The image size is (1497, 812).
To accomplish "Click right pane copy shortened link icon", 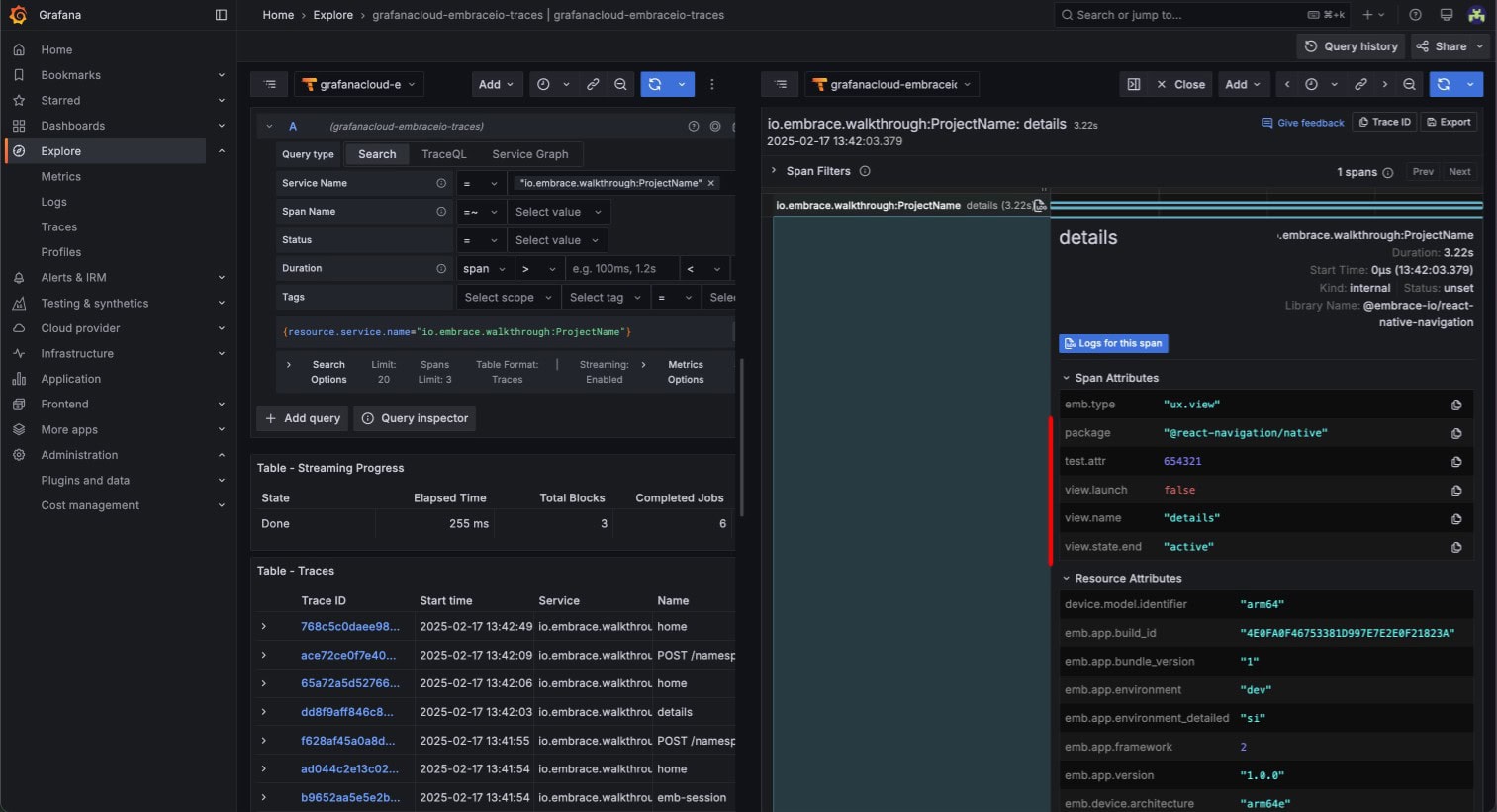I will (x=1361, y=85).
